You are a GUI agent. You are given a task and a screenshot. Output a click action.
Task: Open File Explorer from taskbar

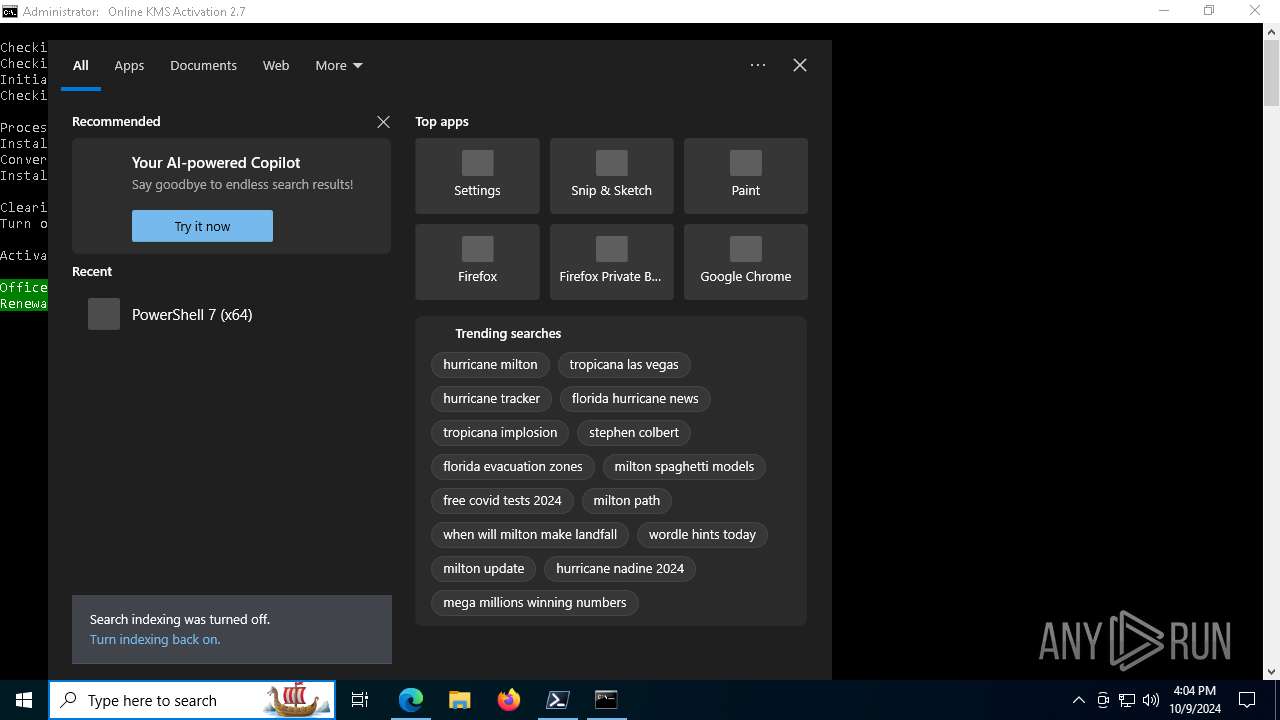coord(459,700)
